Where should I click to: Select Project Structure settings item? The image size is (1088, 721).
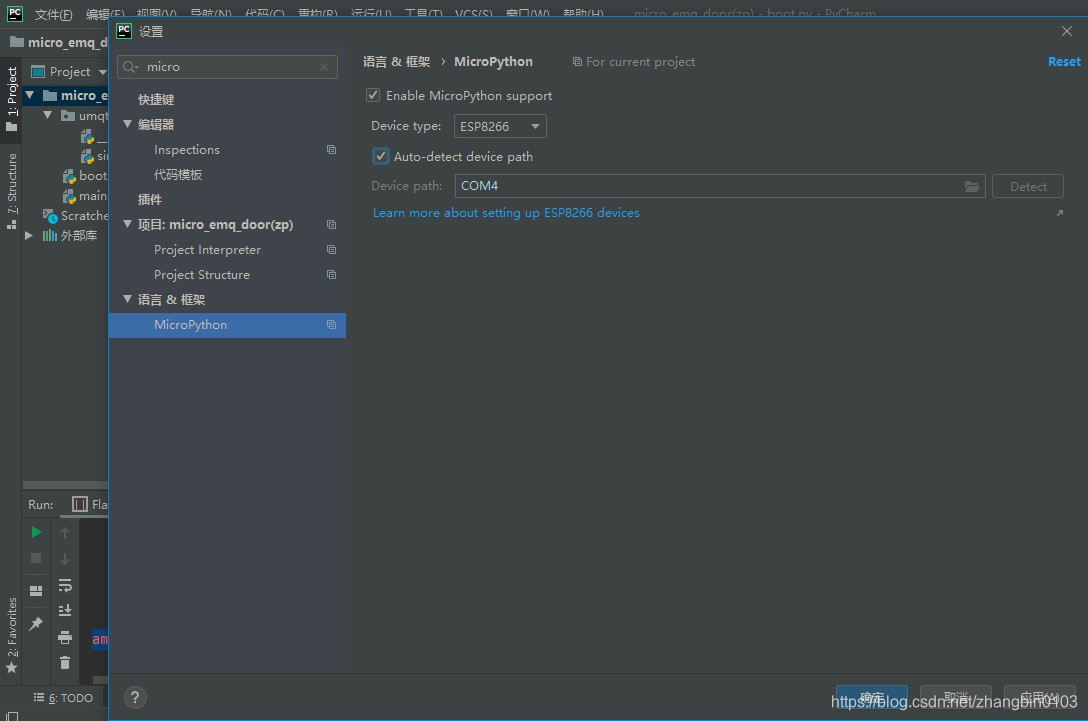pos(202,275)
